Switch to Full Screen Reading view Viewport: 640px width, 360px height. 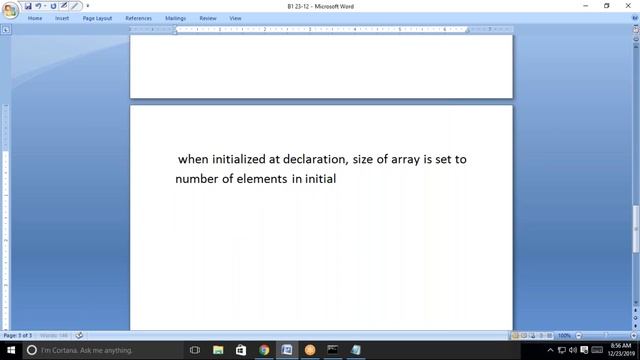click(x=524, y=336)
